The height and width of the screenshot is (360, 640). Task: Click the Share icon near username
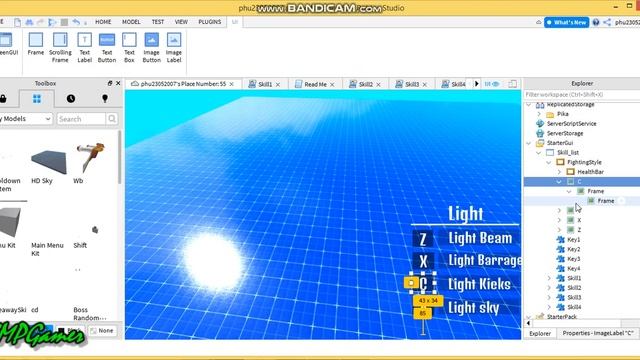[607, 22]
